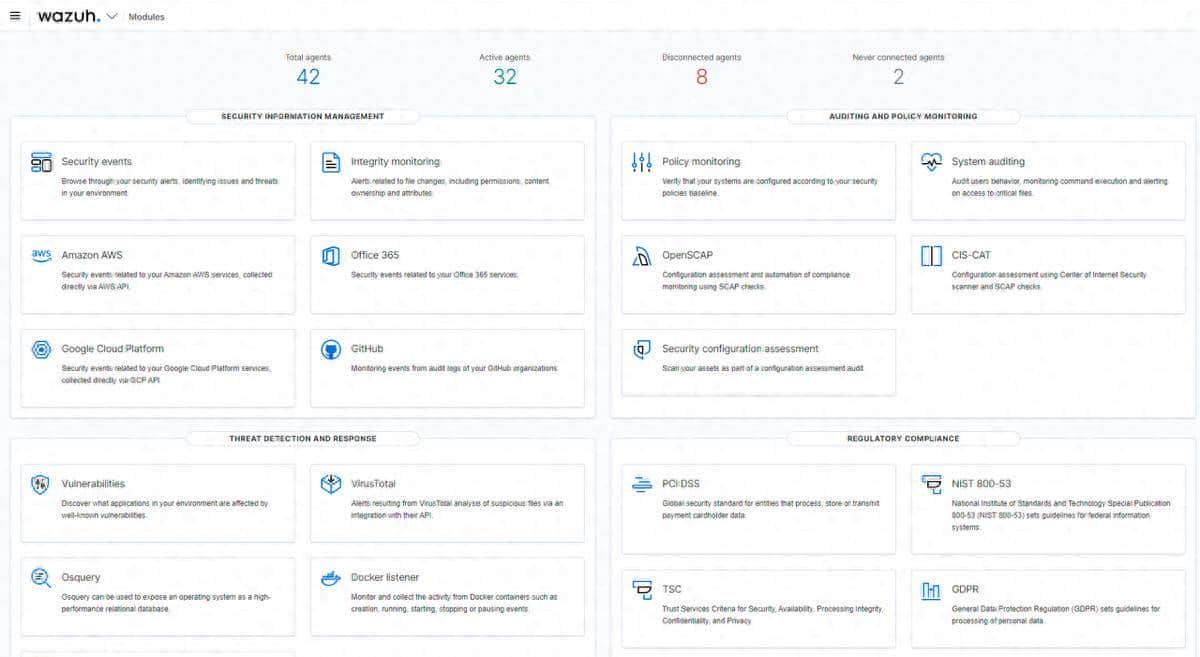Viewport: 1200px width, 657px height.
Task: Click the OpenSCAP module icon
Action: tap(641, 256)
